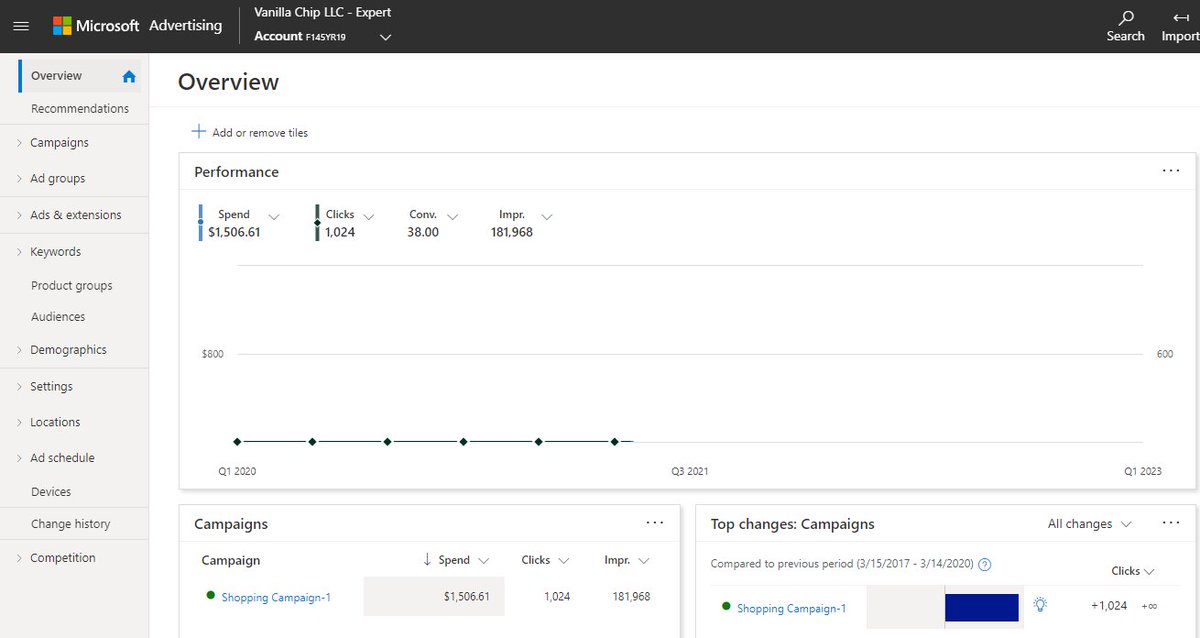This screenshot has width=1200, height=638.
Task: Click the first data point near Q1 2020
Action: pyautogui.click(x=237, y=441)
